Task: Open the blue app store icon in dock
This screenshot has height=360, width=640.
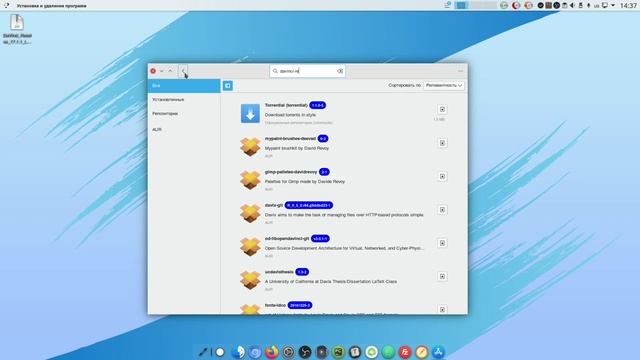Action: (x=438, y=352)
